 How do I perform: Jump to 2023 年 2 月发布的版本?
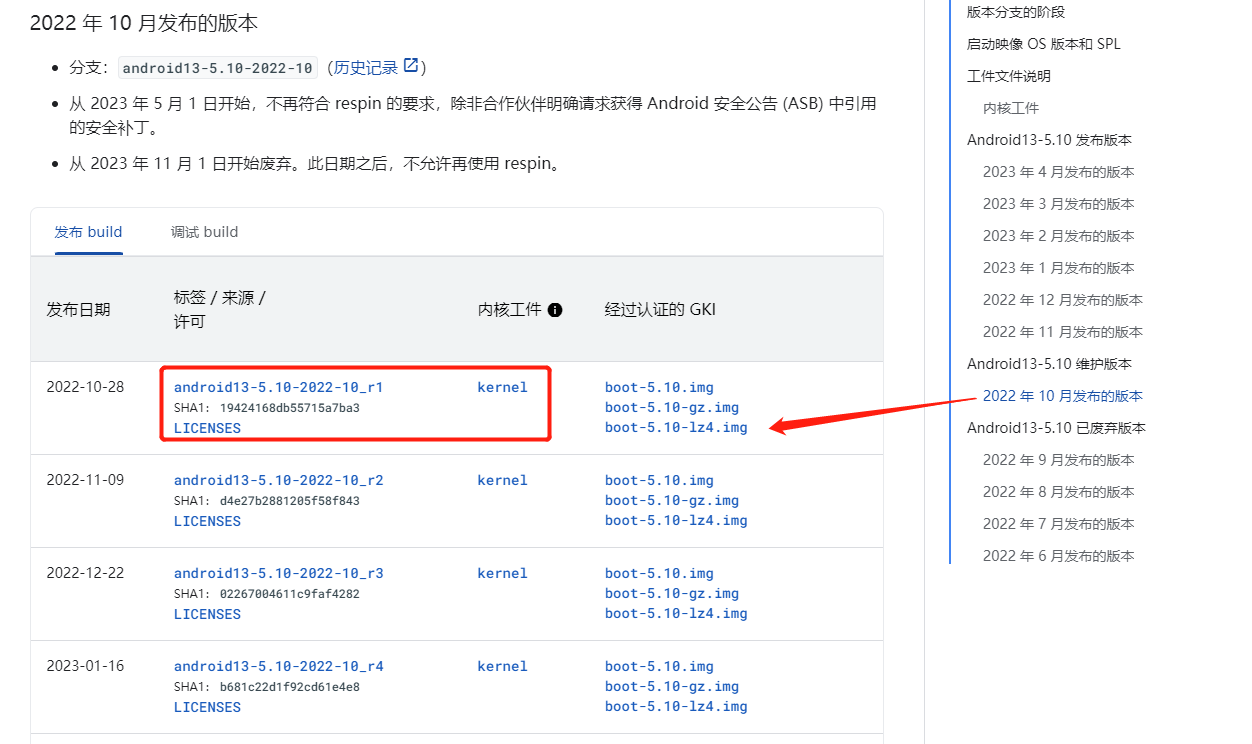(x=1059, y=236)
